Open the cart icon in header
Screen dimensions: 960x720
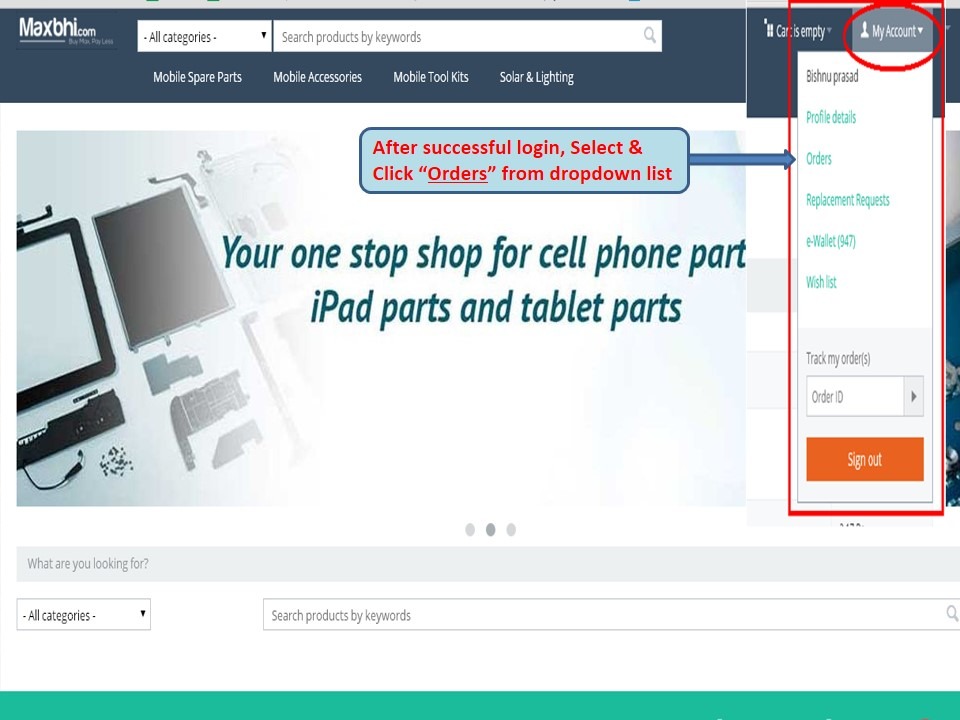click(768, 29)
